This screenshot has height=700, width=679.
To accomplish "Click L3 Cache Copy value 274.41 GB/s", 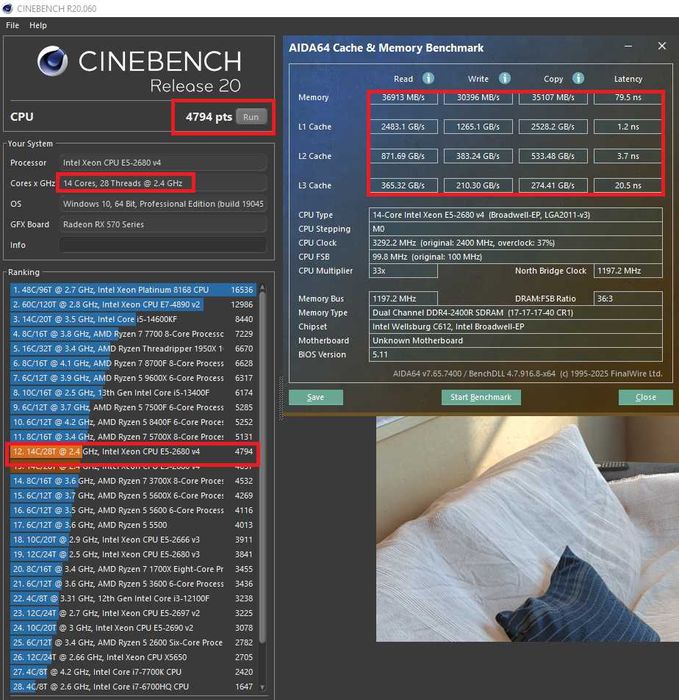I will point(553,186).
